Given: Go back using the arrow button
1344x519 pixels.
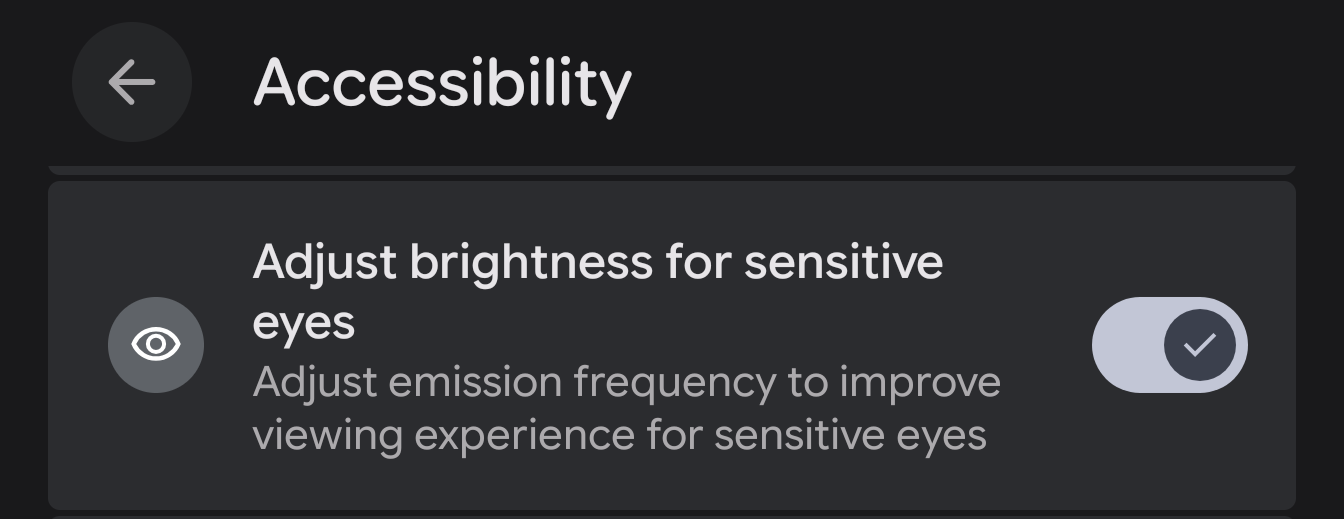Looking at the screenshot, I should pos(132,82).
